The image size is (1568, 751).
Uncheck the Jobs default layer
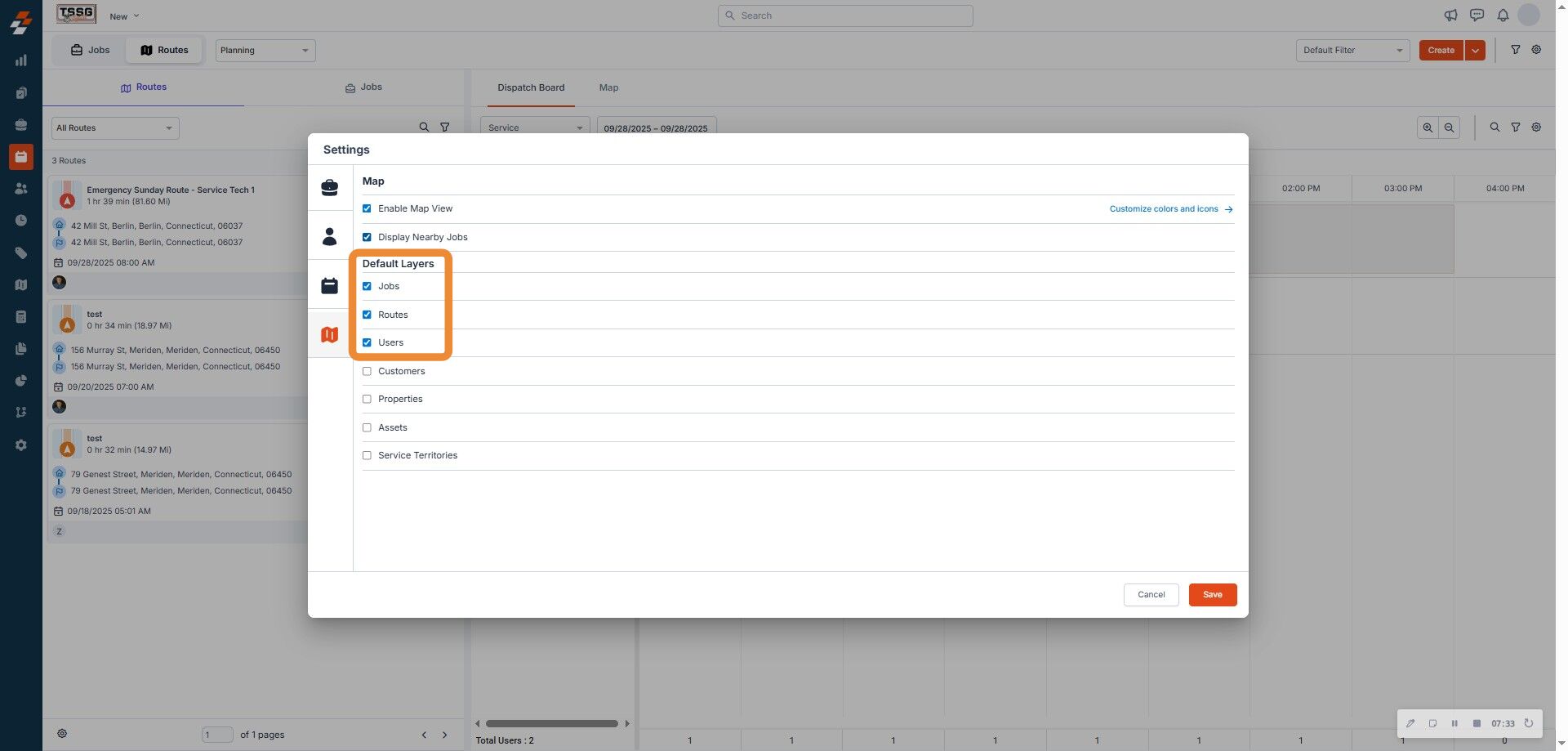click(x=367, y=286)
